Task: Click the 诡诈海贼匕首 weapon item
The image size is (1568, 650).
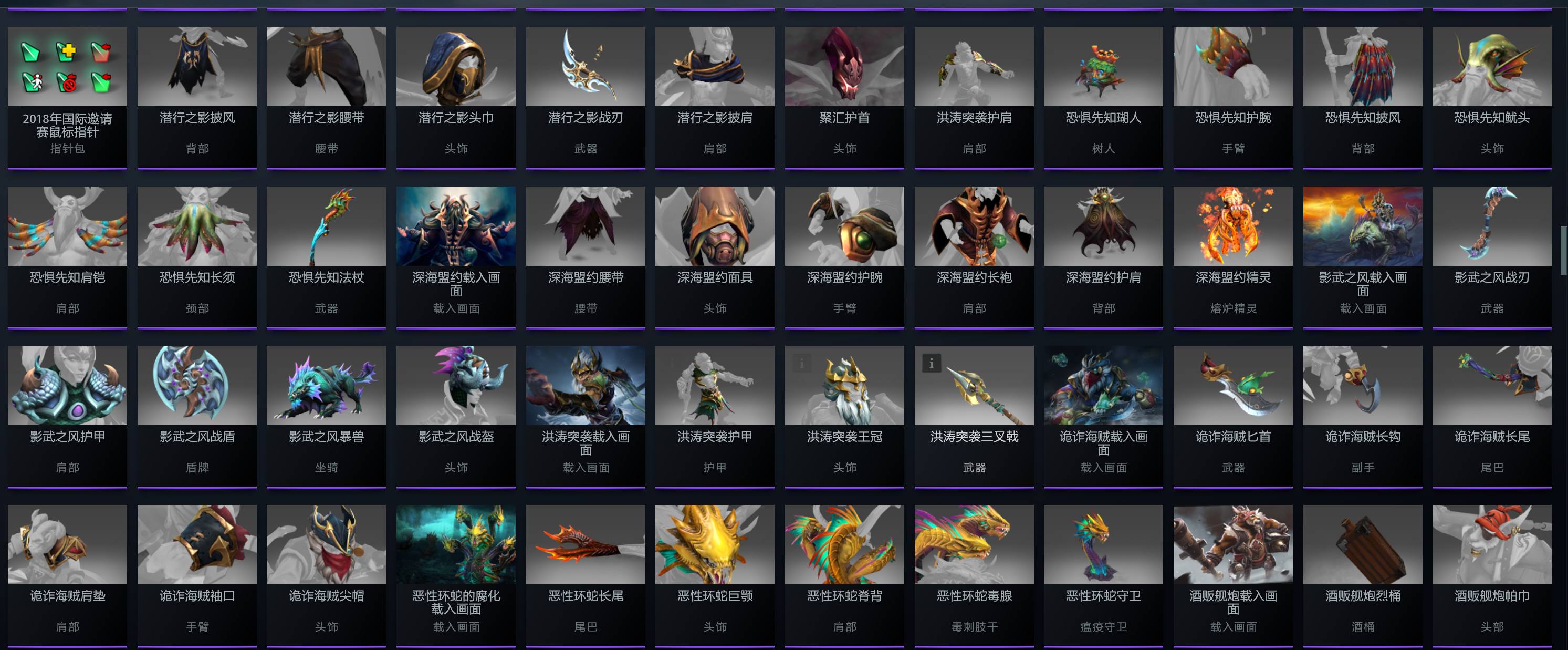Action: 1232,417
